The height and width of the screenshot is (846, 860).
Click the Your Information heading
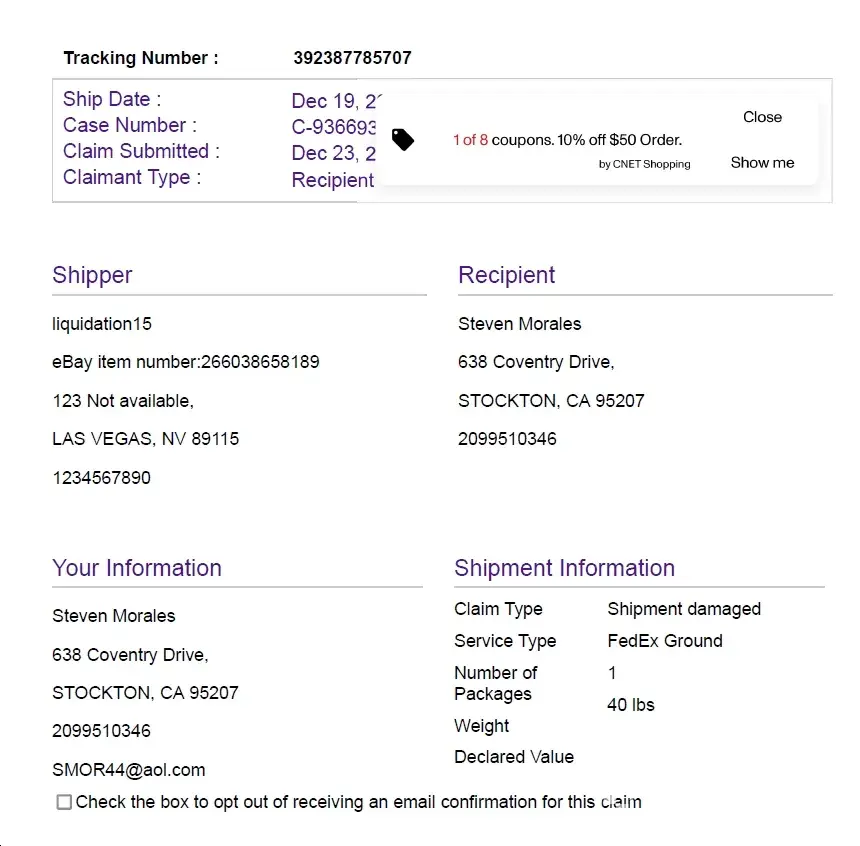pyautogui.click(x=137, y=568)
